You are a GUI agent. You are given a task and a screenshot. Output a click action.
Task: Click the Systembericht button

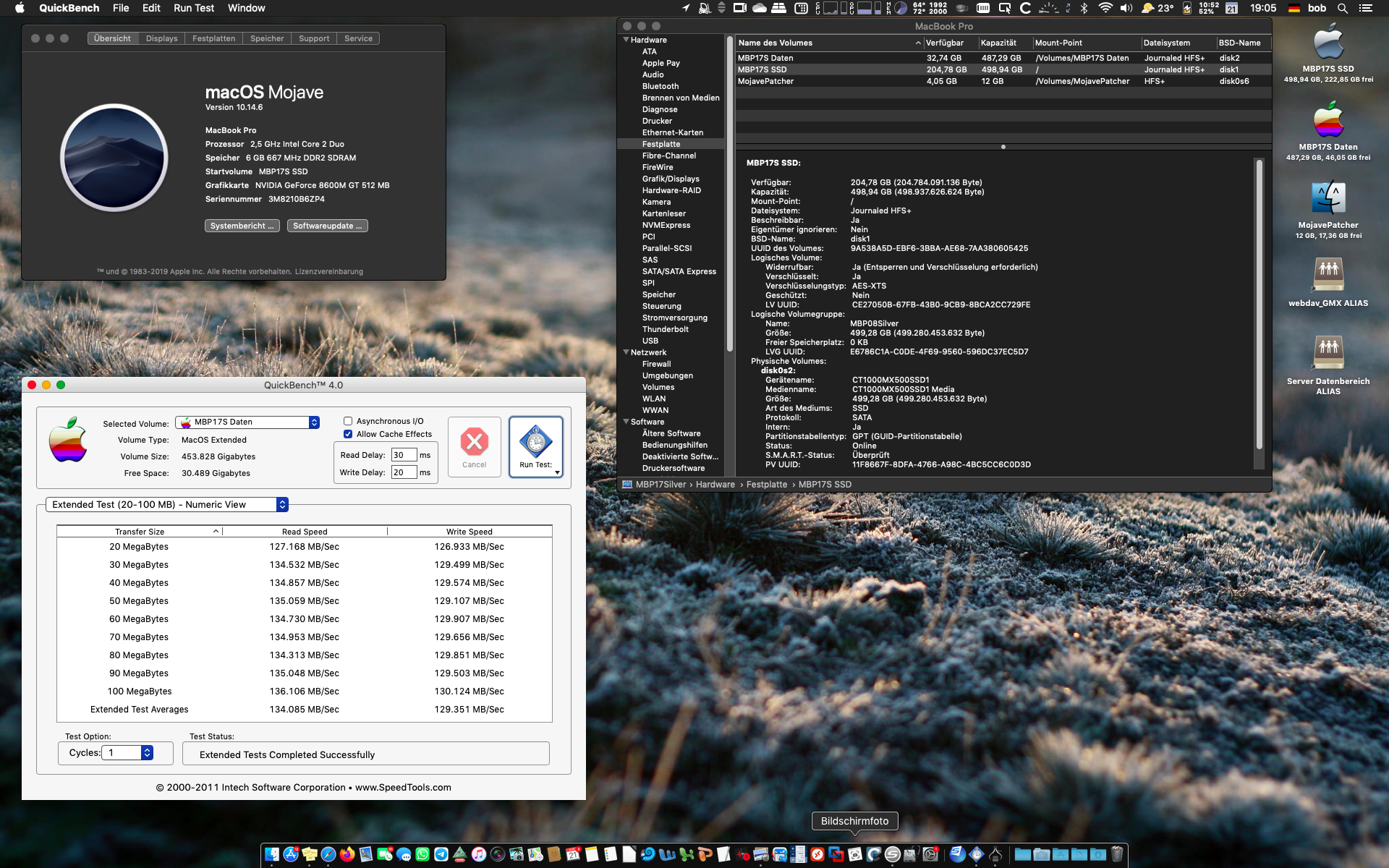(x=242, y=226)
